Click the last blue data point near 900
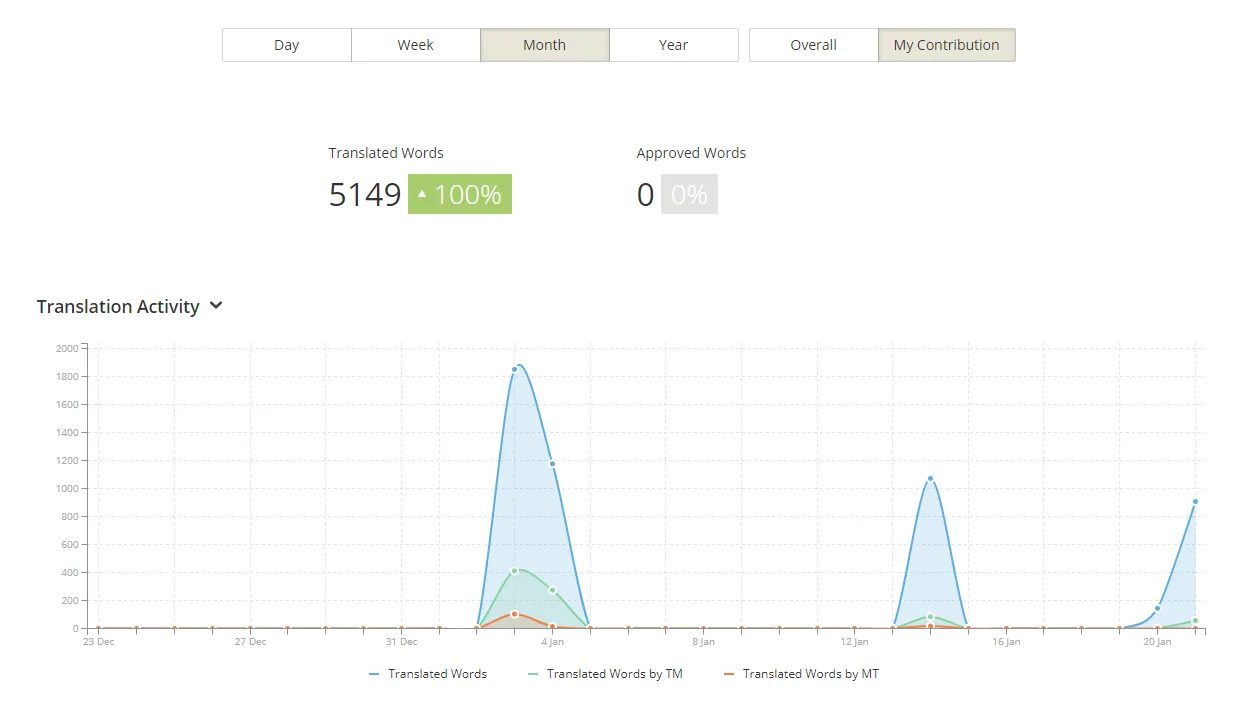Screen dimensions: 1260x715 (1195, 502)
